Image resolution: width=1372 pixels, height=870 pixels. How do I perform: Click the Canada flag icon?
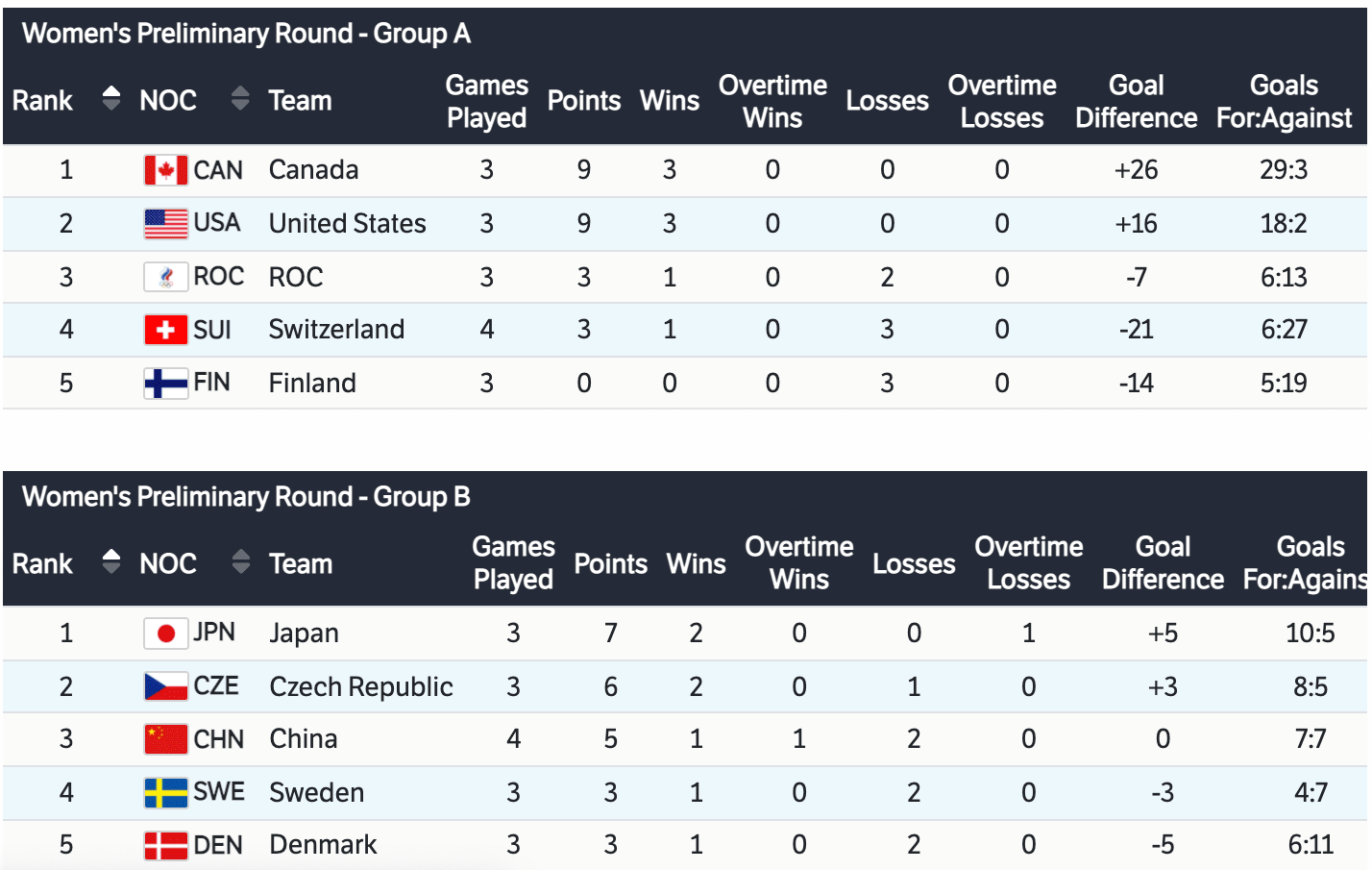pos(165,170)
